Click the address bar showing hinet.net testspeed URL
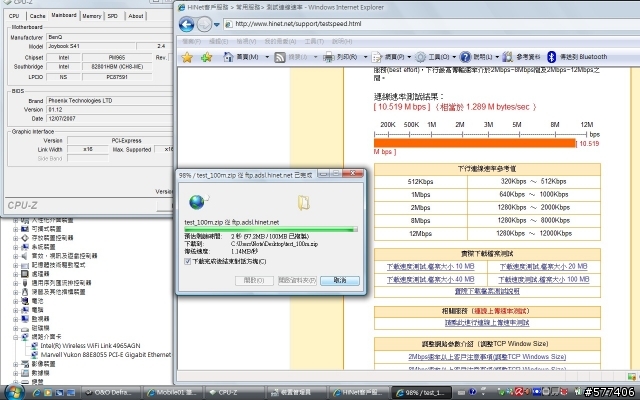Viewport: 640px width, 400px height. (x=431, y=24)
